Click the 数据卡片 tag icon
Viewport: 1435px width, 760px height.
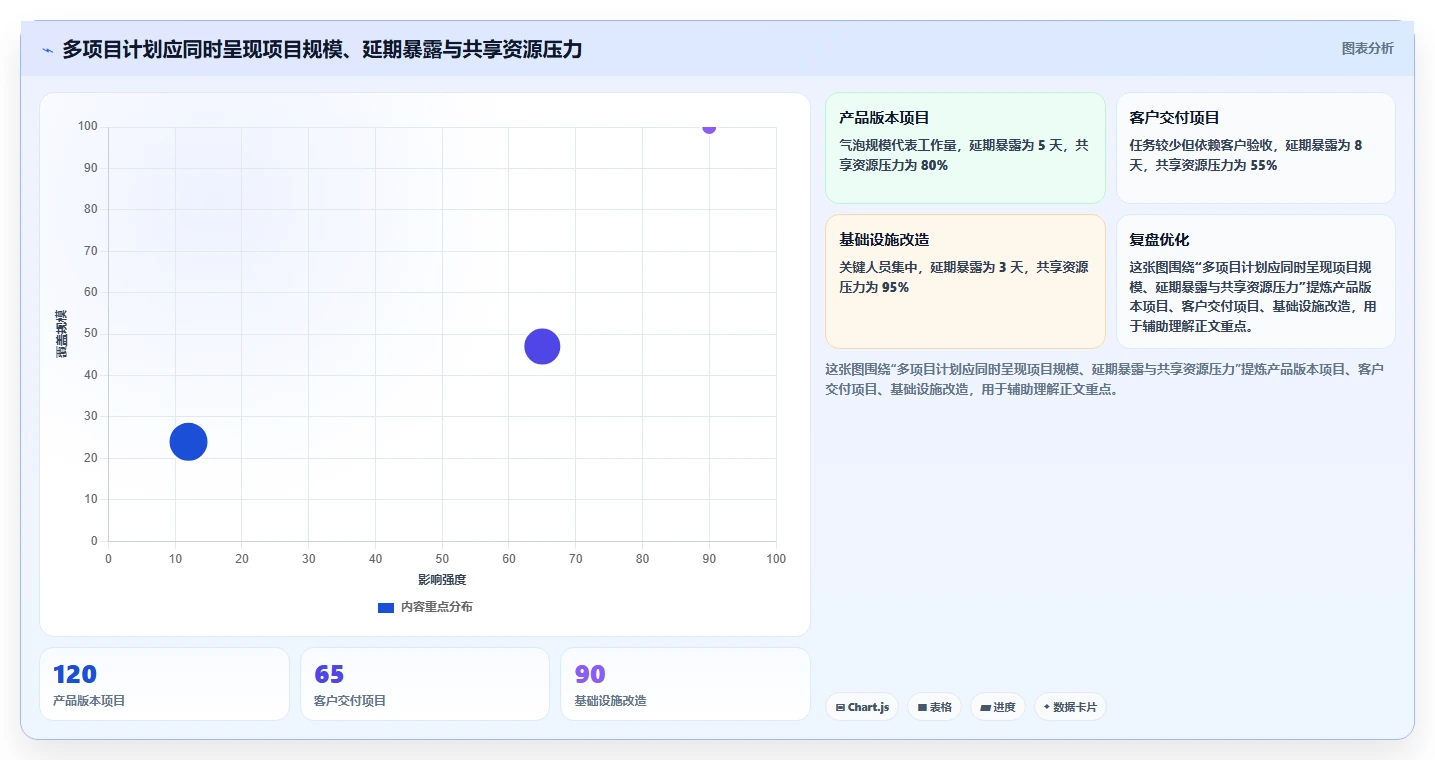(x=1046, y=707)
